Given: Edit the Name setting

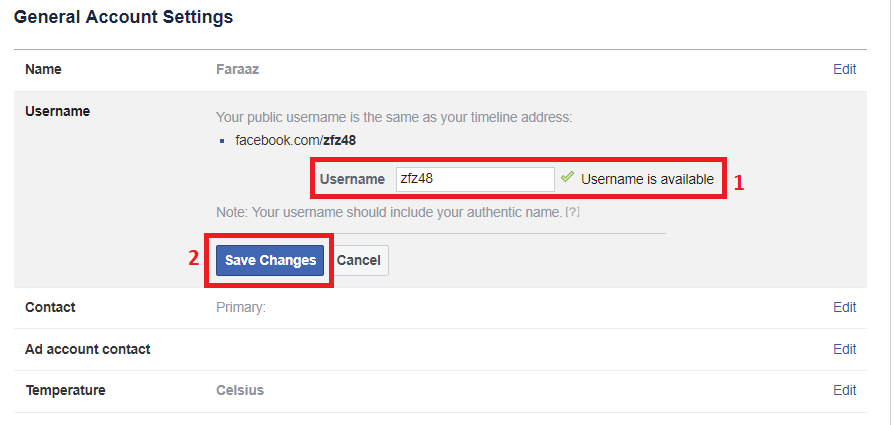Looking at the screenshot, I should pyautogui.click(x=844, y=70).
